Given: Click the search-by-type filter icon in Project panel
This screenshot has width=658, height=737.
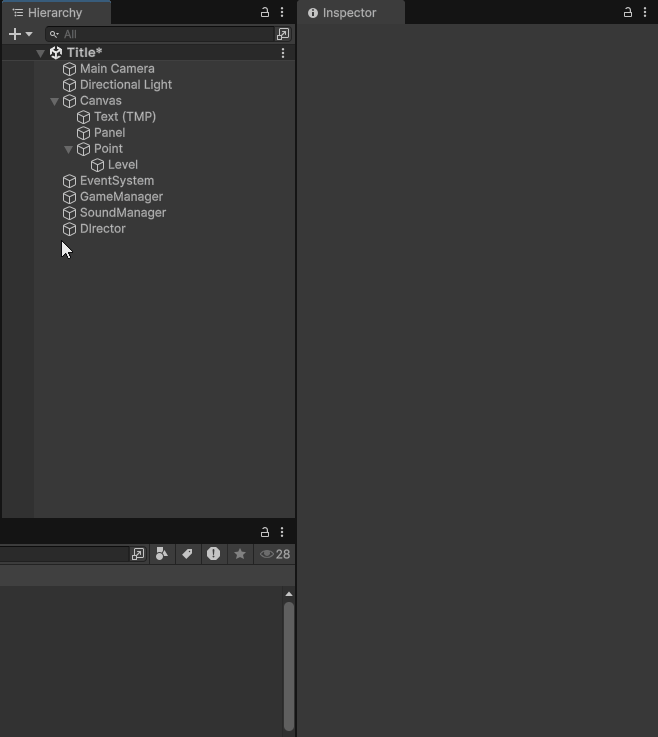Looking at the screenshot, I should tap(162, 554).
